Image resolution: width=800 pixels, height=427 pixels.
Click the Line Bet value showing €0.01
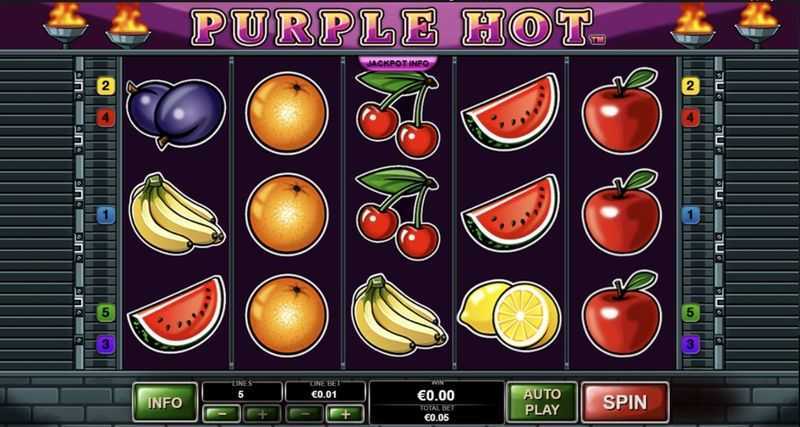(x=325, y=392)
